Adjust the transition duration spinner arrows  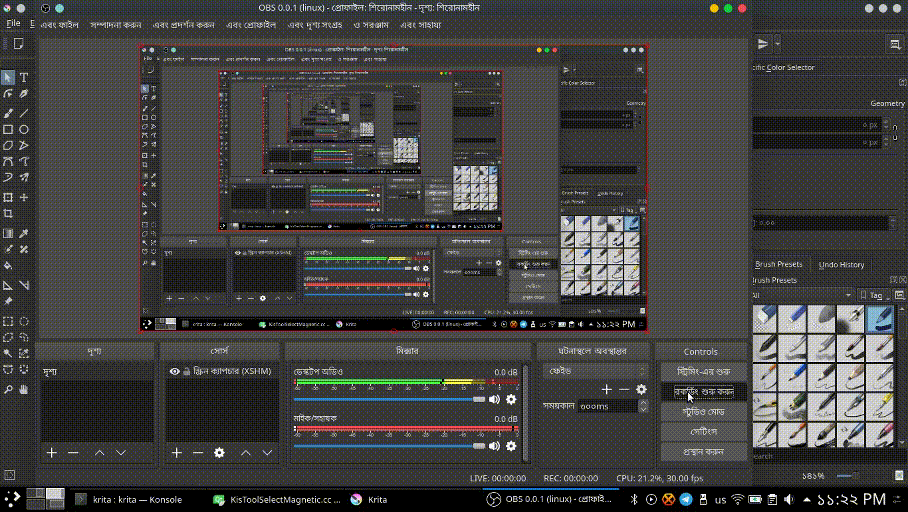pyautogui.click(x=643, y=406)
